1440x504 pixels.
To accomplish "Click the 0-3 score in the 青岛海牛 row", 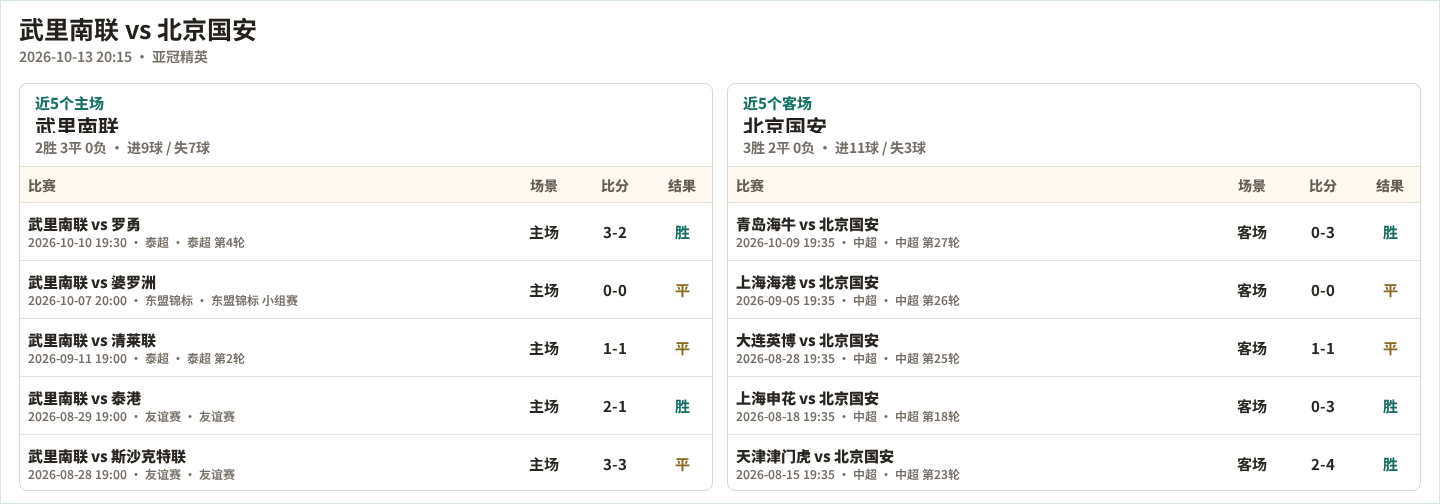I will [1323, 232].
